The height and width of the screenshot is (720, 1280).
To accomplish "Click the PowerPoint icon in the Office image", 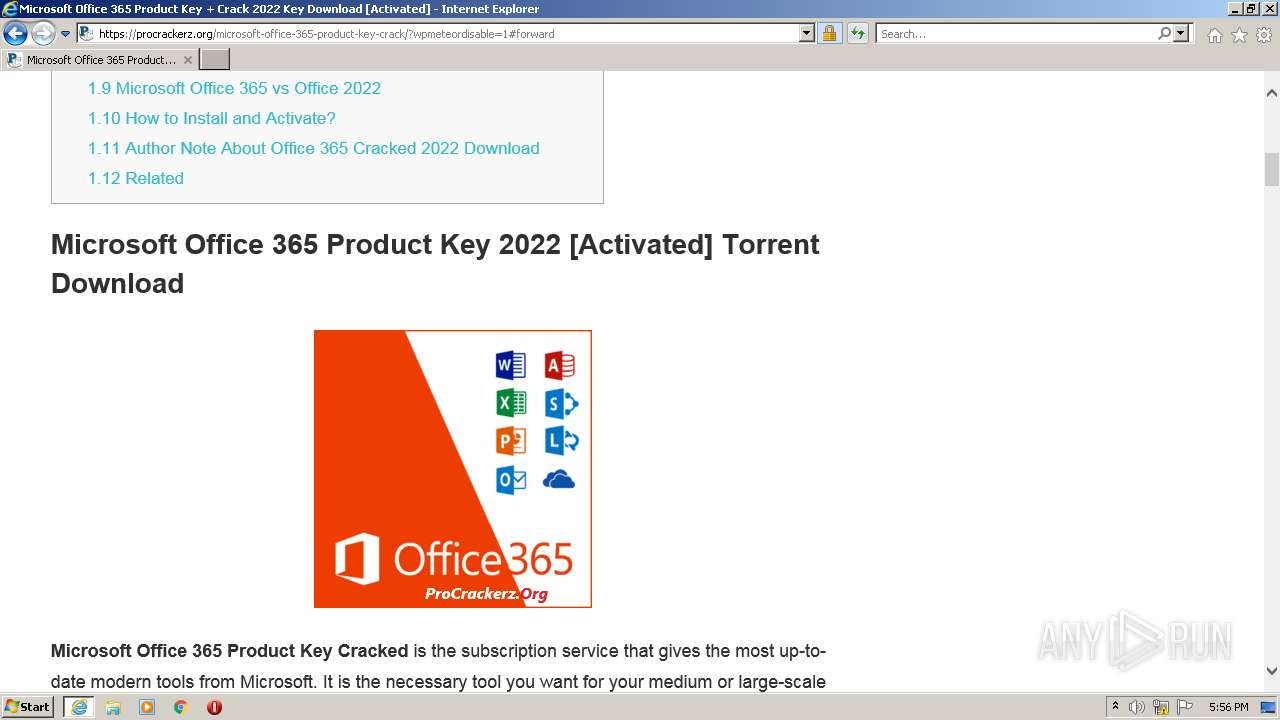I will [x=511, y=441].
